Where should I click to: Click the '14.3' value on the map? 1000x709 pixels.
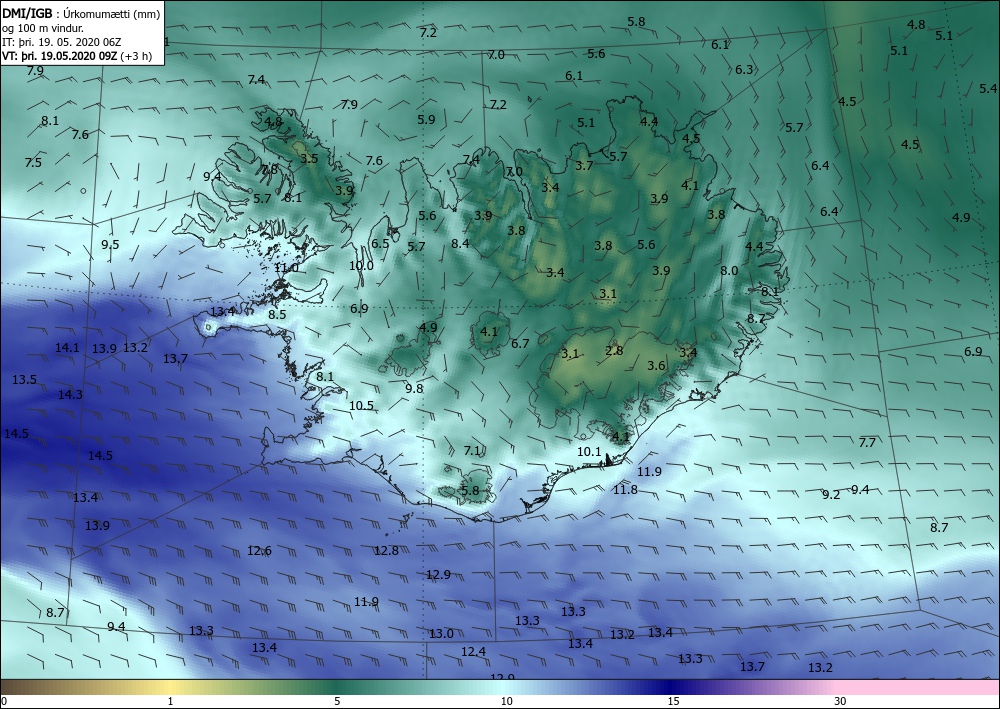pyautogui.click(x=70, y=395)
